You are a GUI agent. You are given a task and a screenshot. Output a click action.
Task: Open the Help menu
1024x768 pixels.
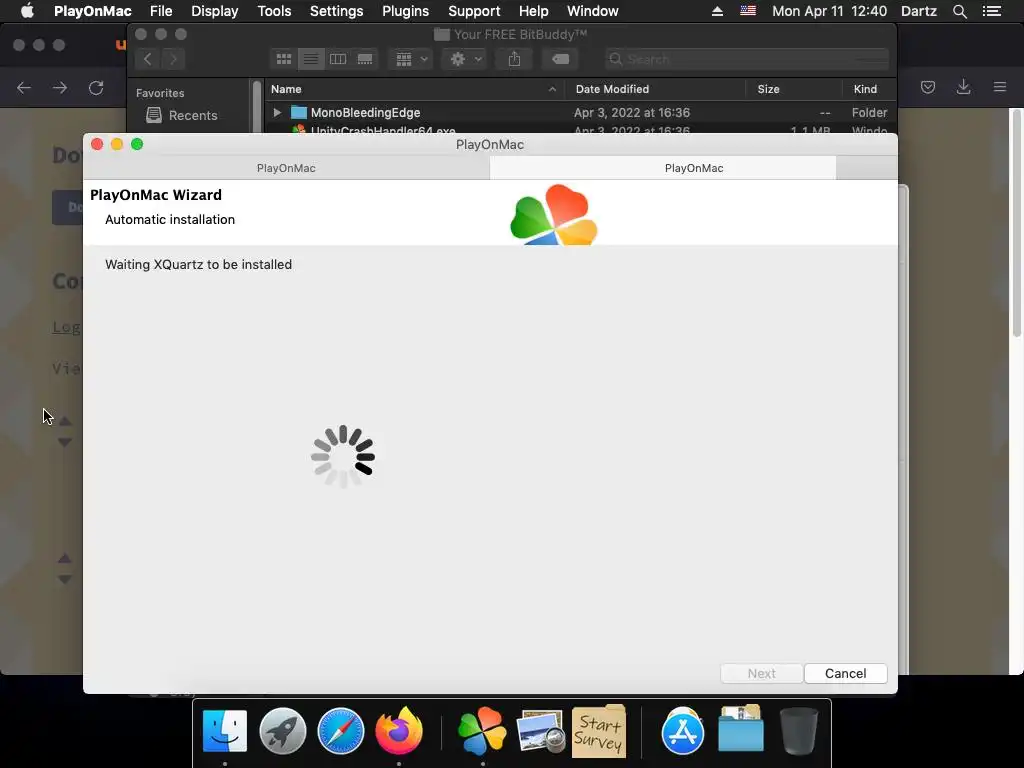533,11
